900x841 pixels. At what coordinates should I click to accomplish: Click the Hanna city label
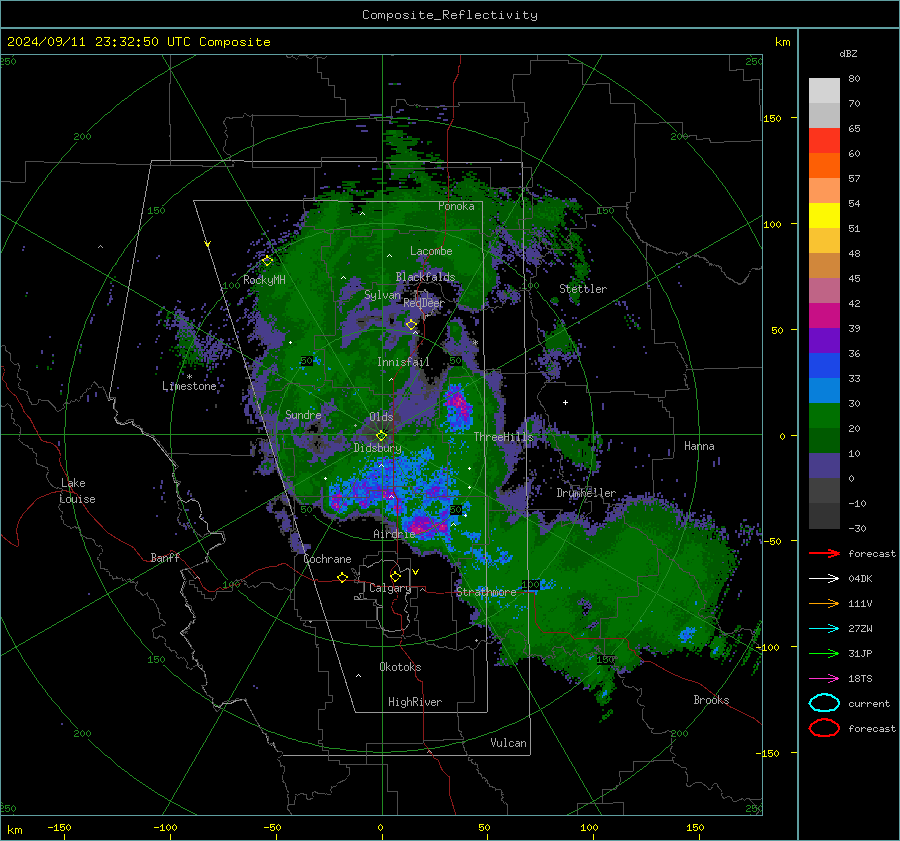click(699, 446)
